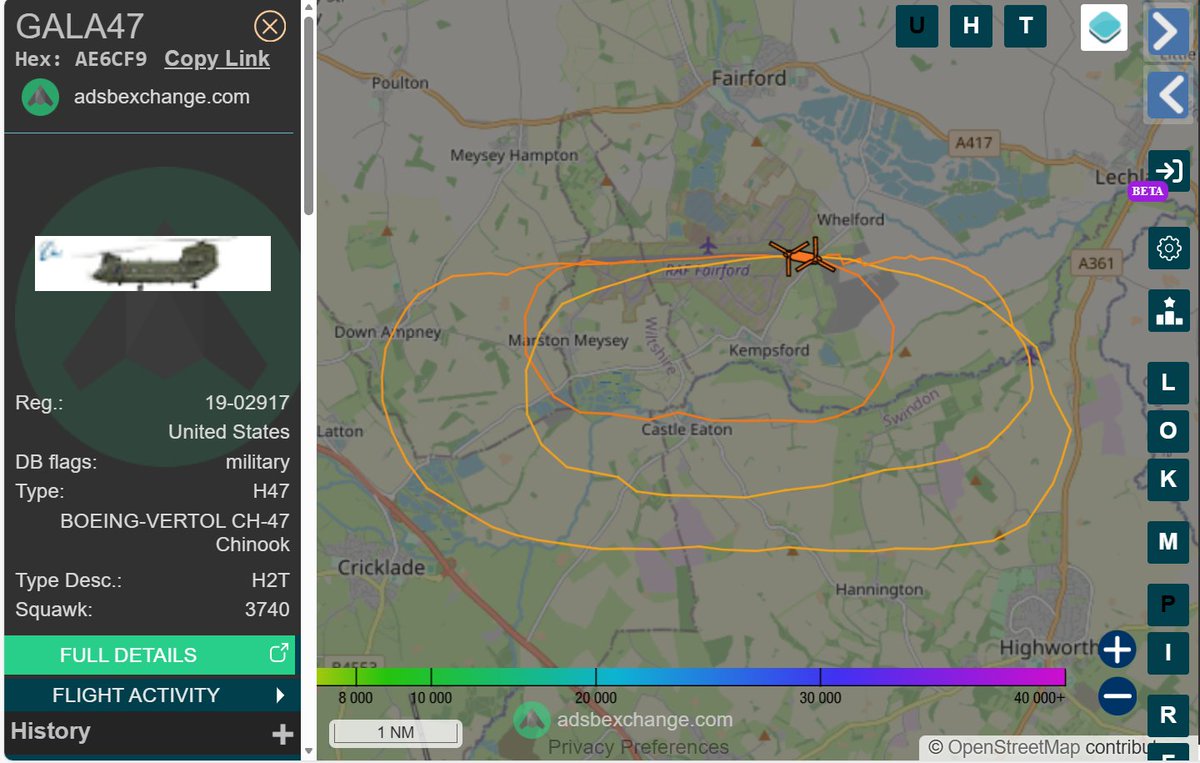The image size is (1200, 763).
Task: Expand History with the plus icon
Action: [x=283, y=735]
